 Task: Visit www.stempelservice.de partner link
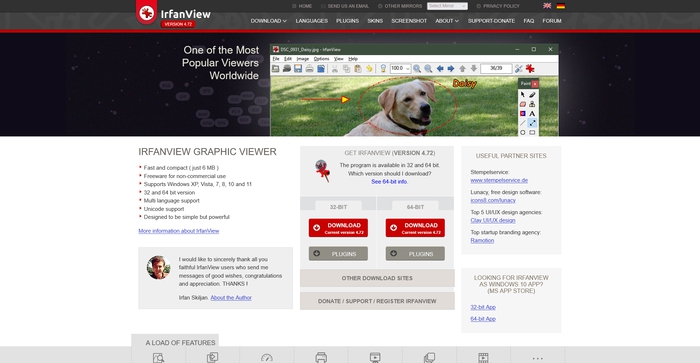[499, 180]
